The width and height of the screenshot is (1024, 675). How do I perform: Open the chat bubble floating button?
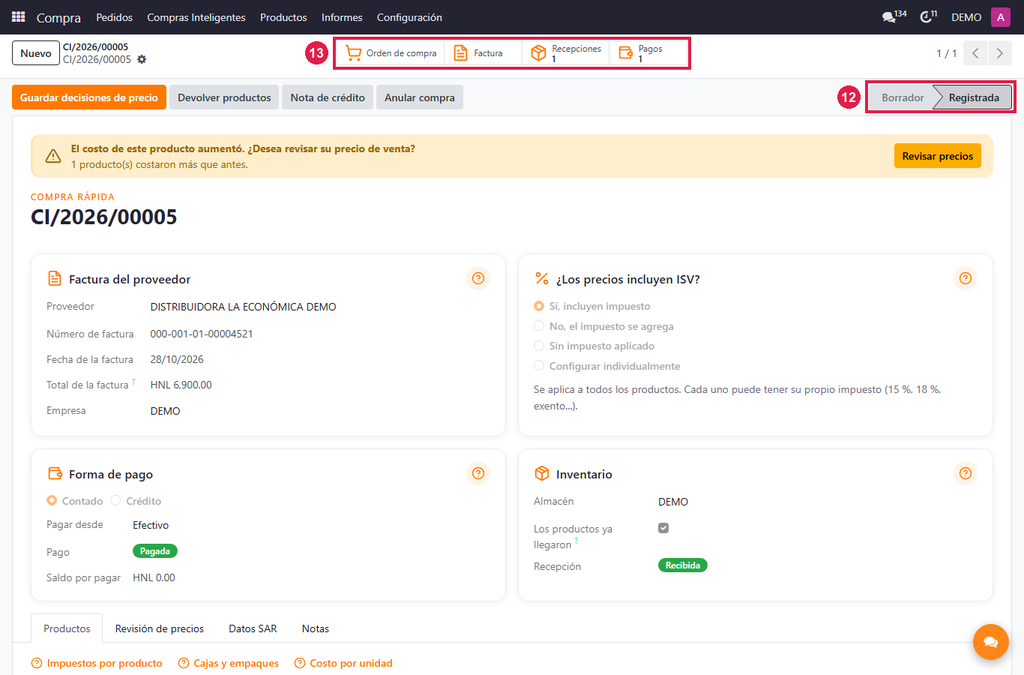991,642
